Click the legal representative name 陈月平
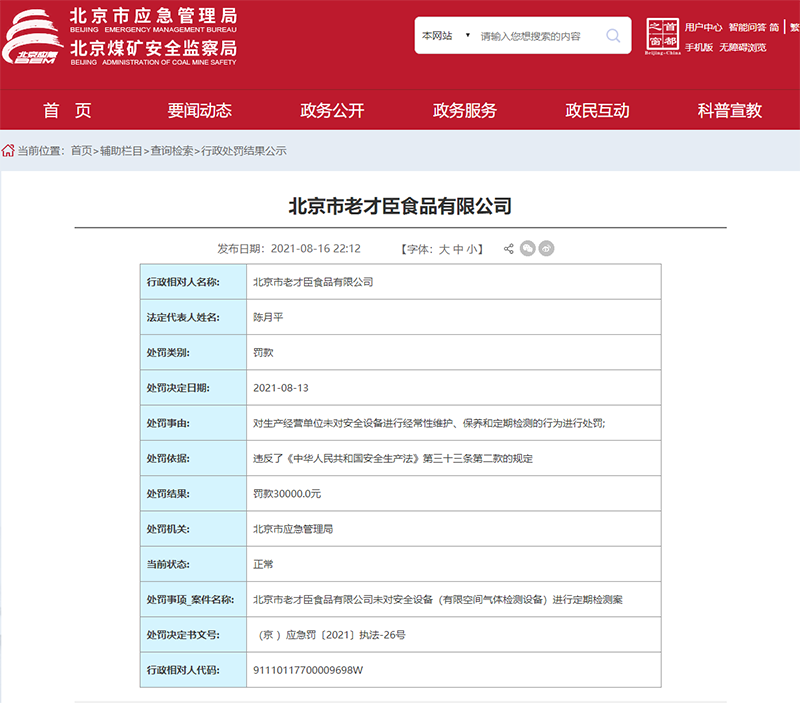Screen dimensions: 800x703 pyautogui.click(x=268, y=317)
